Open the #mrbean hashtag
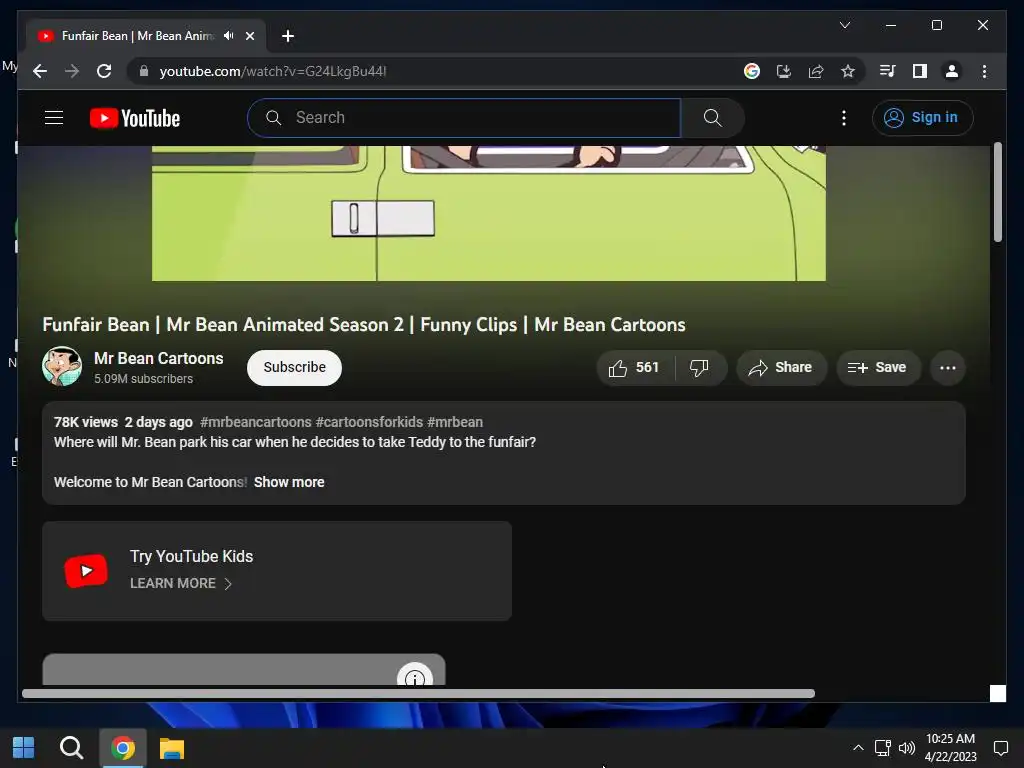 pos(455,422)
